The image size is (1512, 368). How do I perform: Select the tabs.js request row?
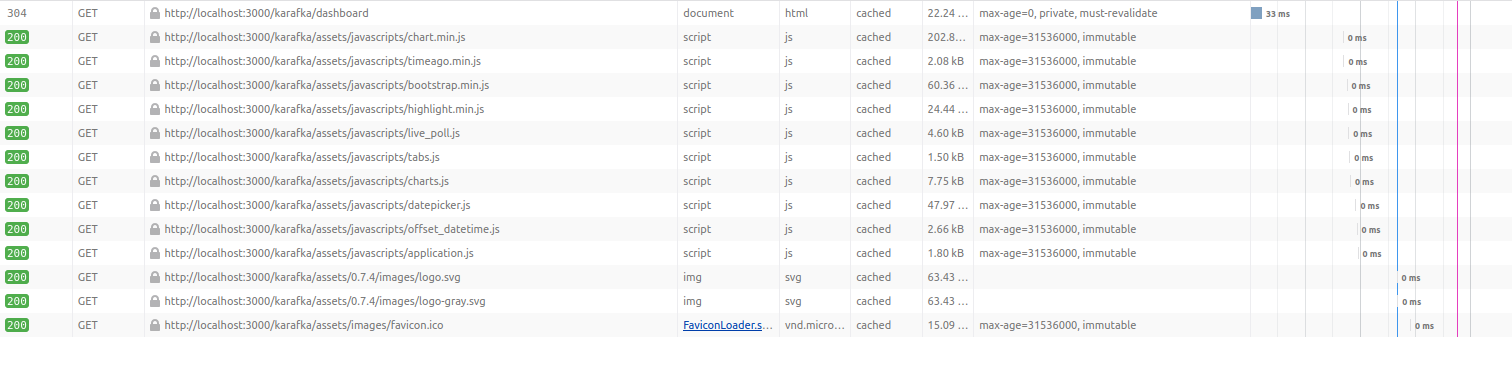[x=756, y=158]
